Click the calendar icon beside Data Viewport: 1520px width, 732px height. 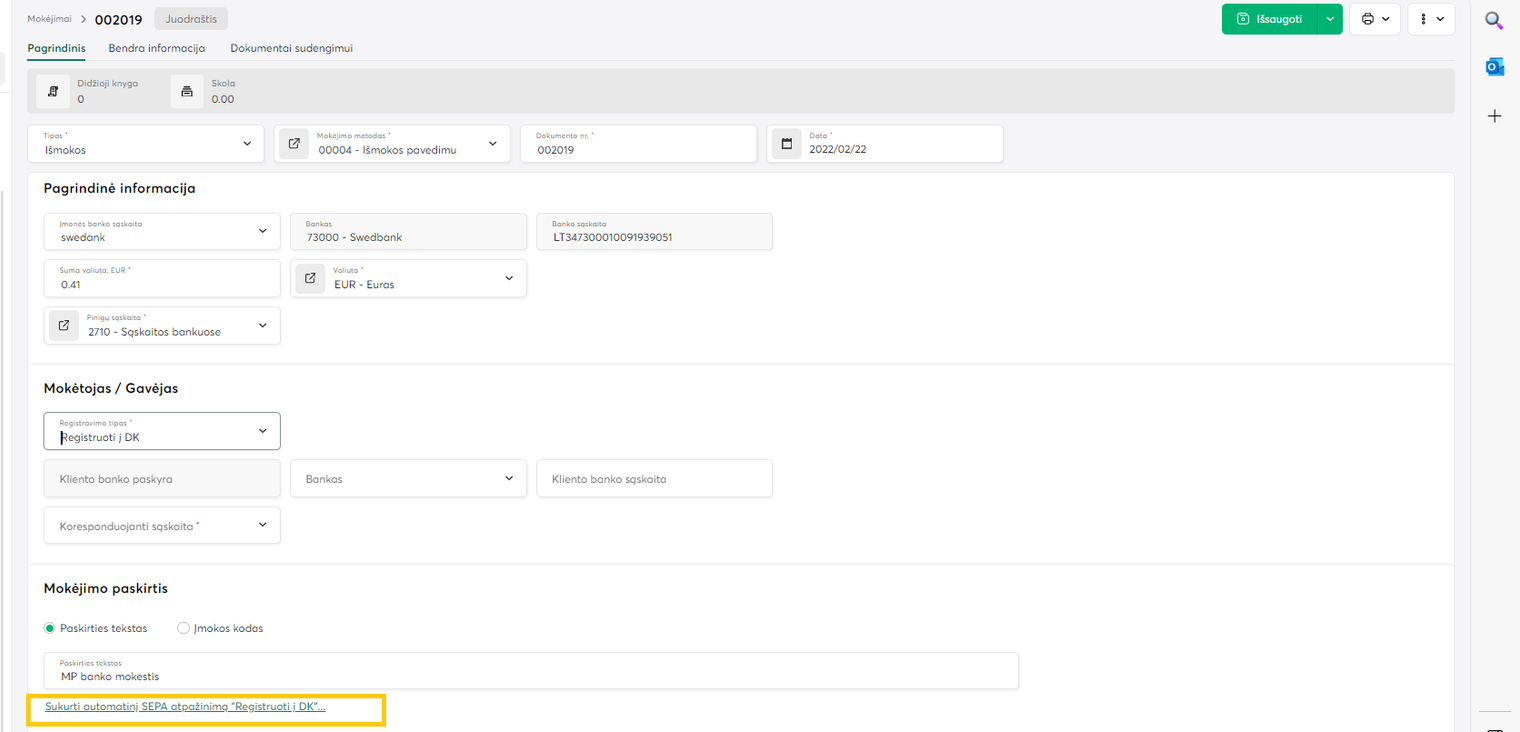click(787, 144)
